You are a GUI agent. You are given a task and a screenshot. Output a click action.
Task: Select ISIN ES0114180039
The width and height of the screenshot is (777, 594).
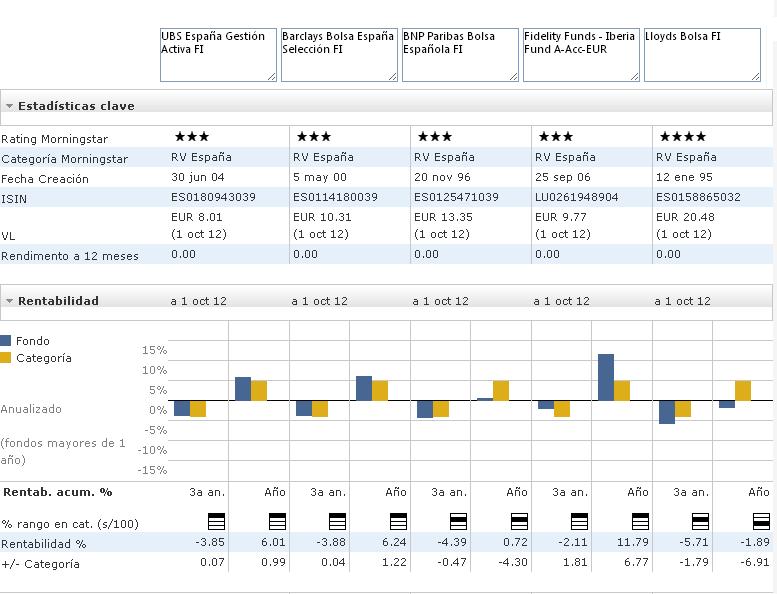click(x=335, y=197)
